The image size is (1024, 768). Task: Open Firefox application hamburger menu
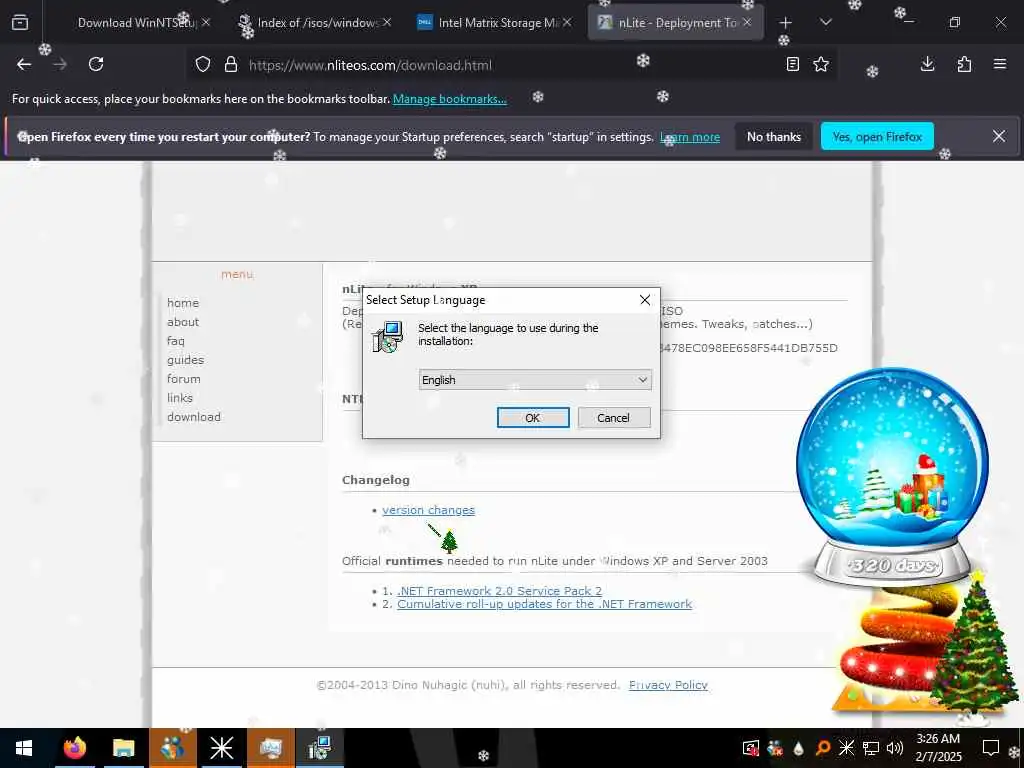(x=1000, y=64)
